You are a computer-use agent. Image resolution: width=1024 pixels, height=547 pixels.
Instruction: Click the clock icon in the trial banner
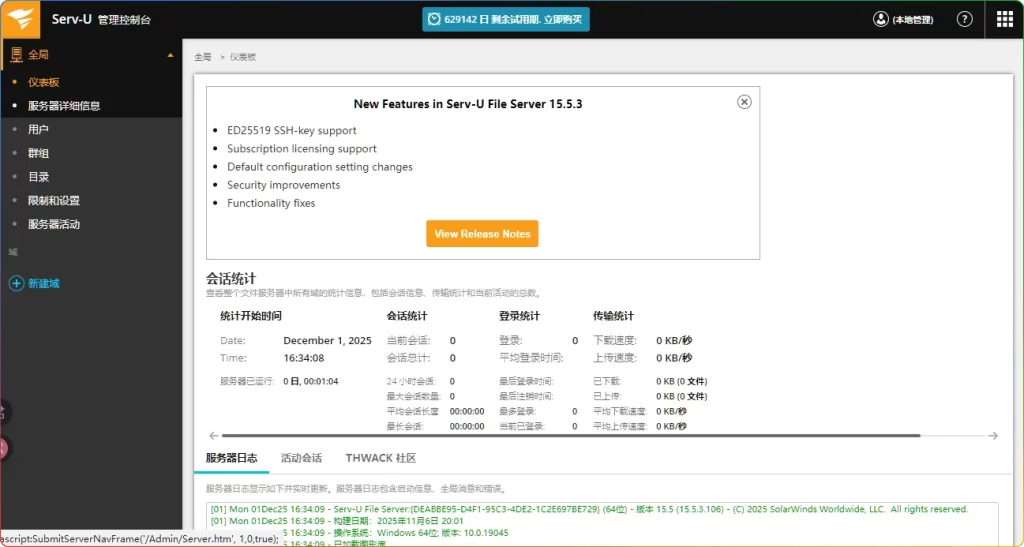[434, 20]
